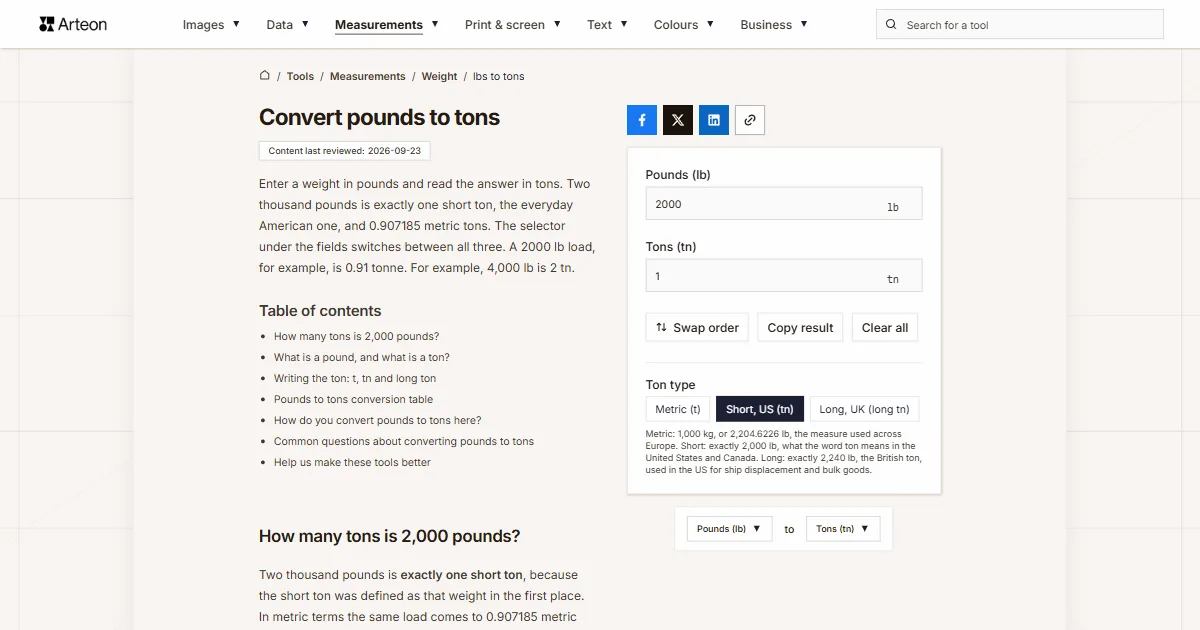
Task: Jump to 'What is a pound, and what is a ton?'
Action: click(x=362, y=358)
